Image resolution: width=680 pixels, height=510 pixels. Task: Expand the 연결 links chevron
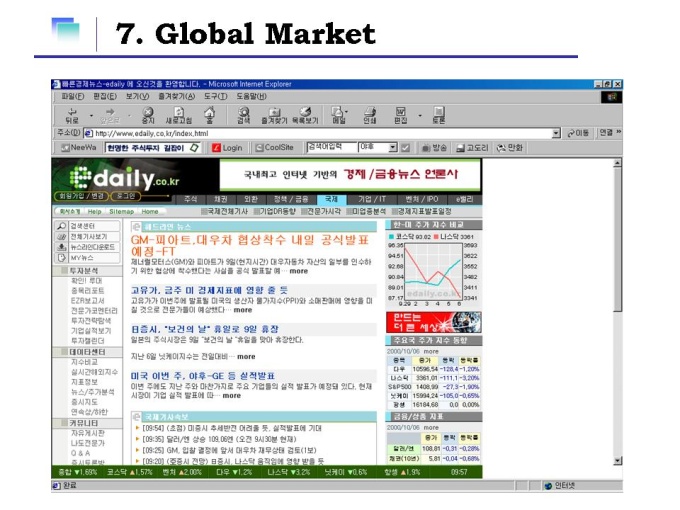pyautogui.click(x=619, y=132)
